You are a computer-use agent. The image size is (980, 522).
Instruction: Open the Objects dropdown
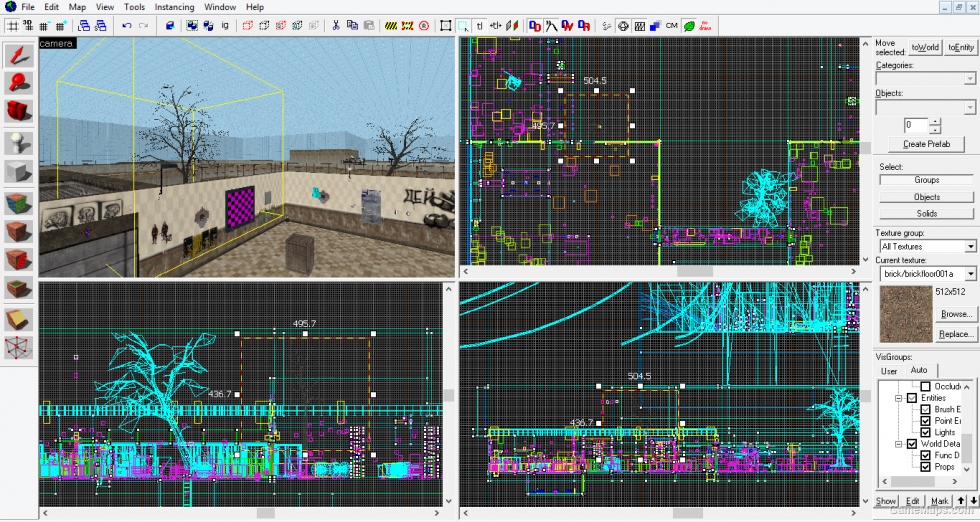969,108
